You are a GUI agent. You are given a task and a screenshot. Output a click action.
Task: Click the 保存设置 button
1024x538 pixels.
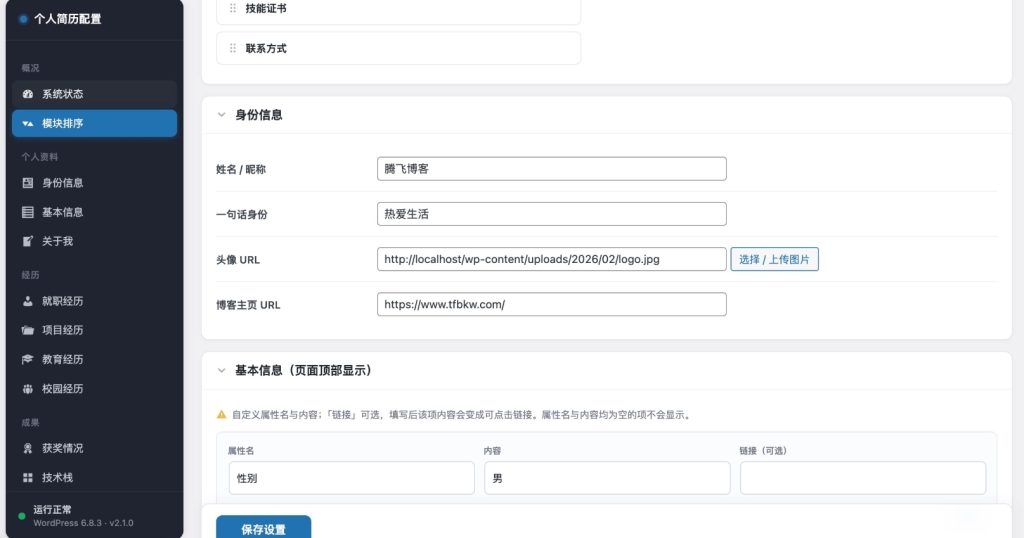(x=263, y=529)
